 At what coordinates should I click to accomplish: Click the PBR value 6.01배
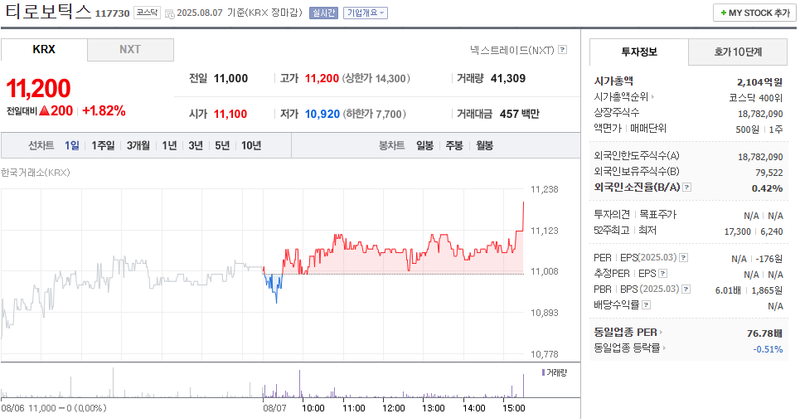(728, 290)
